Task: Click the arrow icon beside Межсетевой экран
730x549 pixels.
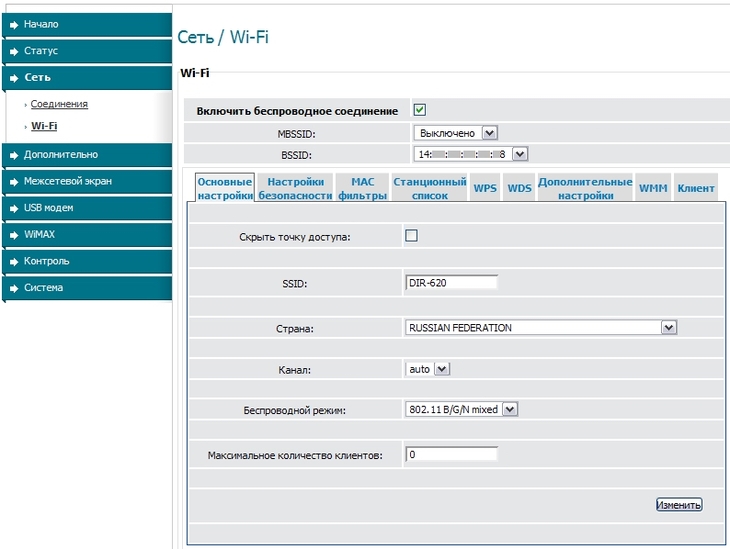Action: pos(14,182)
